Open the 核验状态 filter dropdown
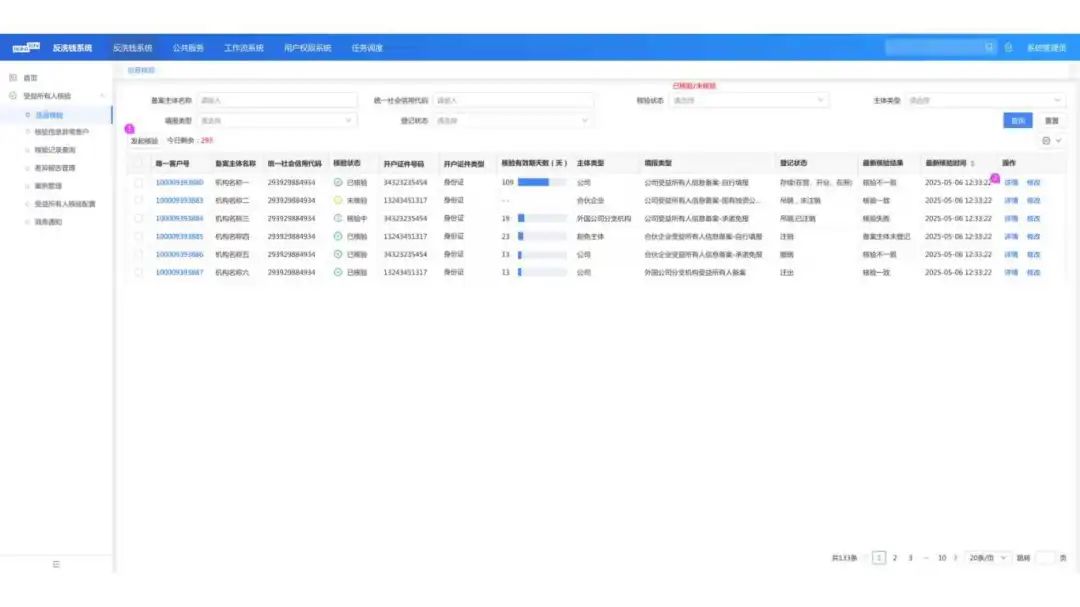1080x607 pixels. coord(749,101)
